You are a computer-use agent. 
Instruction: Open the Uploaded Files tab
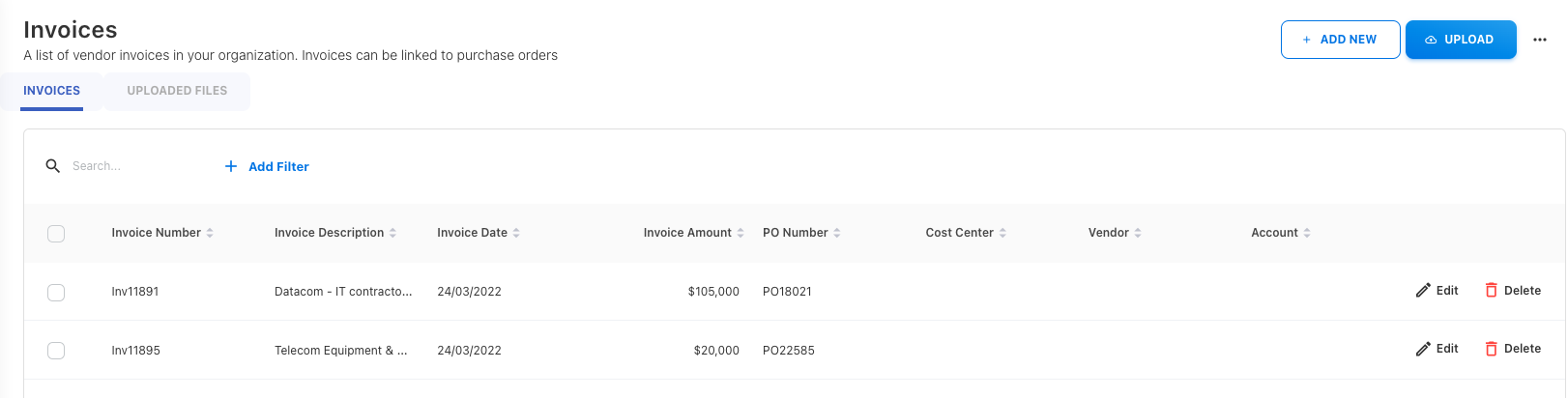[x=177, y=91]
